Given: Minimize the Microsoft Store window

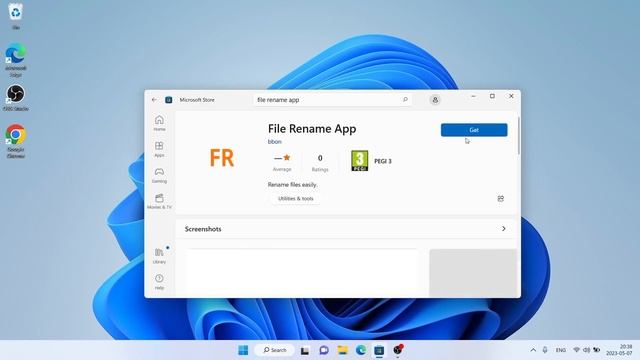Looking at the screenshot, I should click(x=473, y=96).
